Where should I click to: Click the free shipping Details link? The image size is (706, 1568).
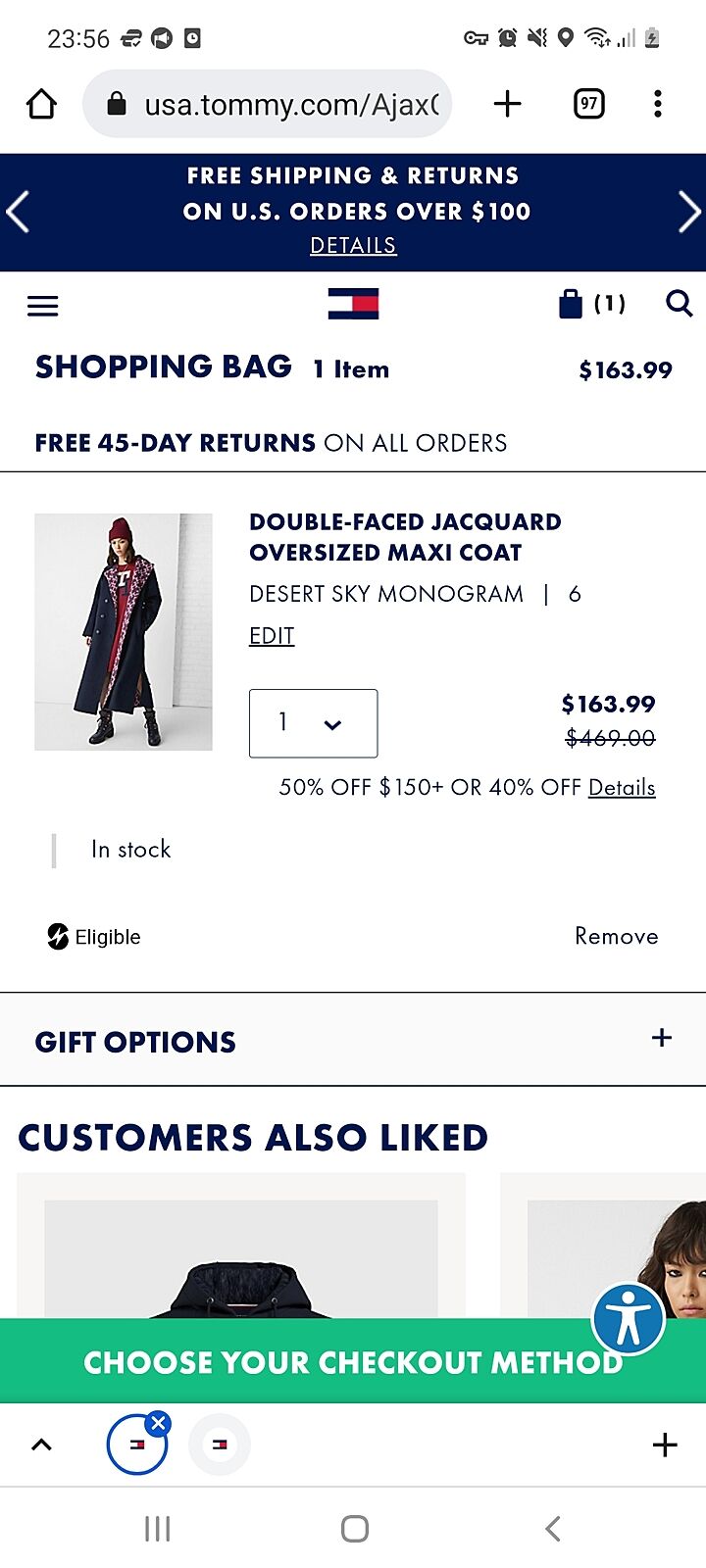pos(353,245)
